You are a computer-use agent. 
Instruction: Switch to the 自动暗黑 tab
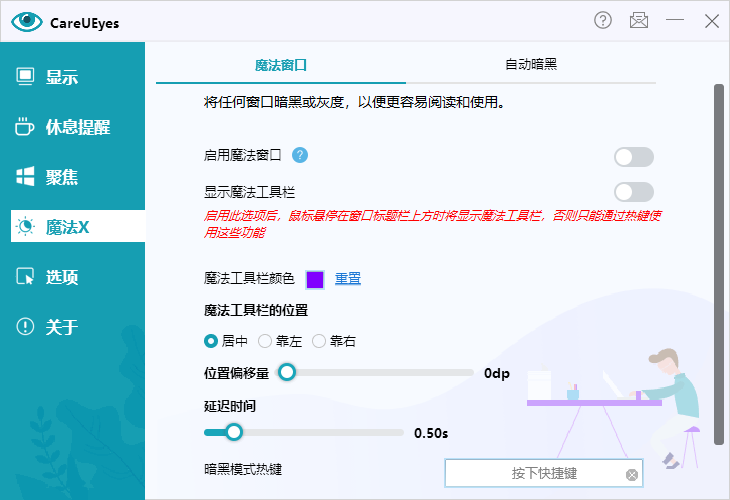(531, 65)
